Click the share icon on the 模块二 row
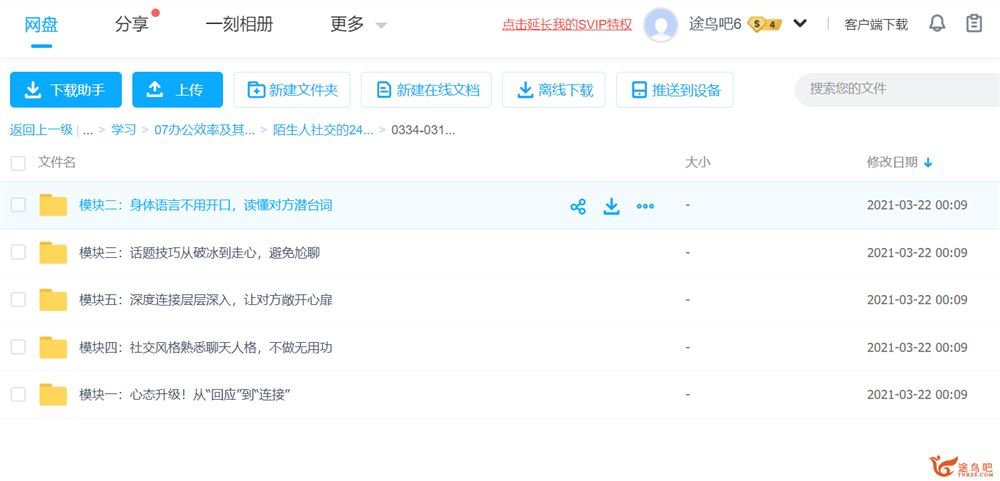 [x=578, y=206]
